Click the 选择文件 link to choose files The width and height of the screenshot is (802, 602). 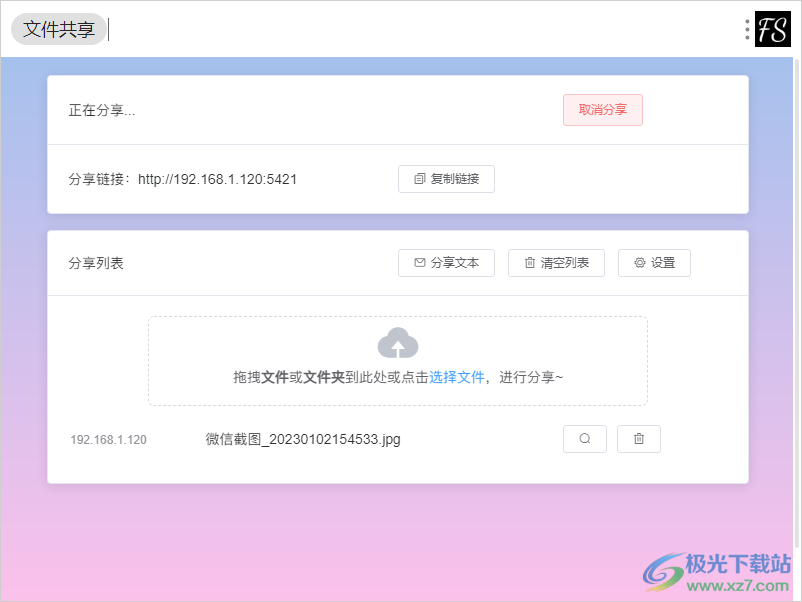[456, 377]
